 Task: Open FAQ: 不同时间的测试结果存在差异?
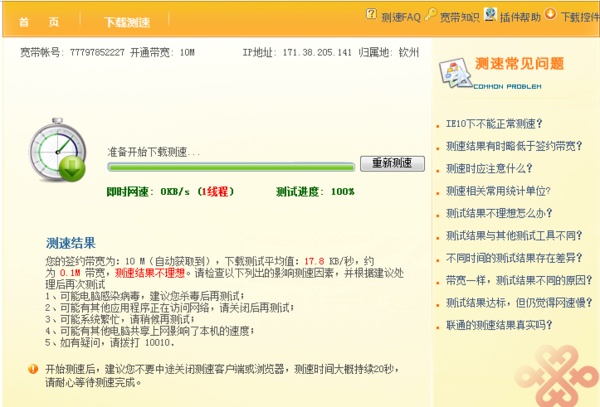pyautogui.click(x=514, y=258)
